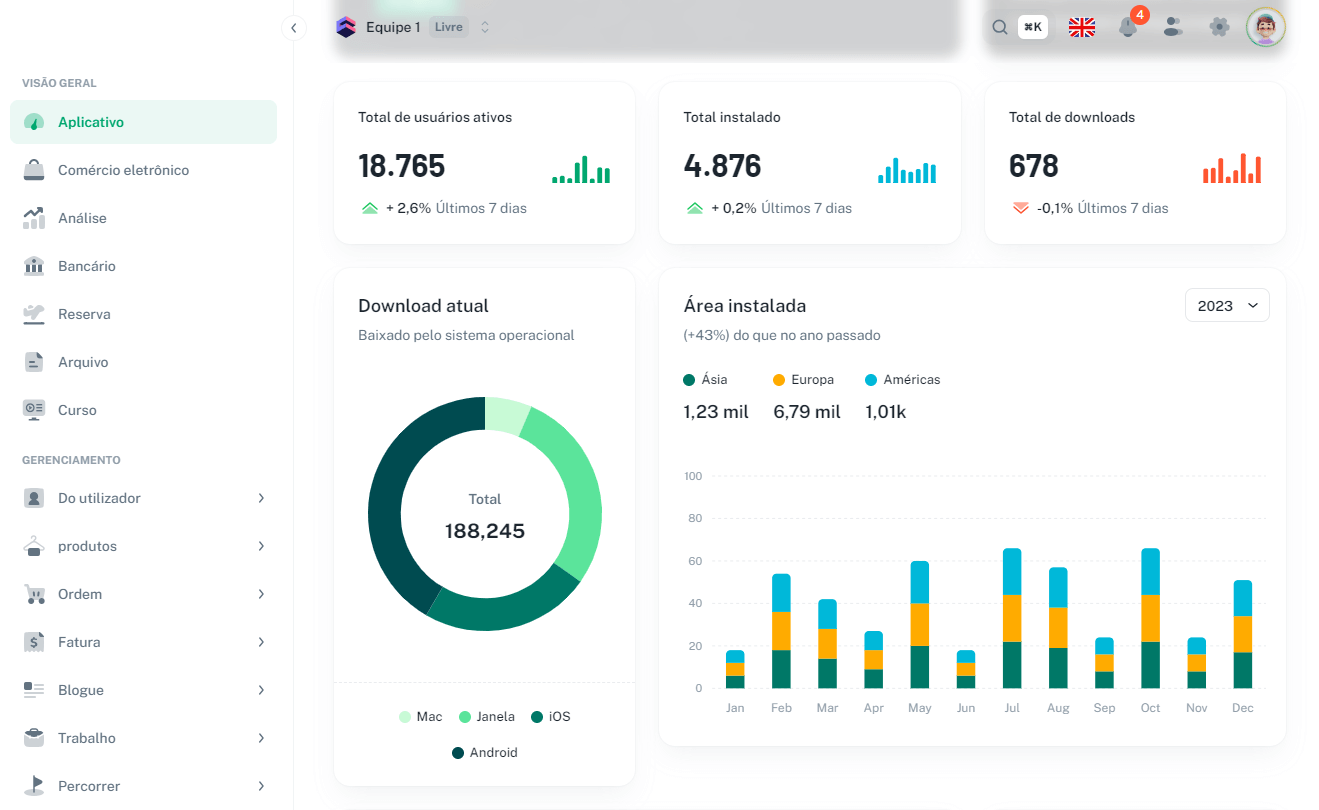Toggle the Android legend item
The width and height of the screenshot is (1319, 810).
pyautogui.click(x=485, y=753)
